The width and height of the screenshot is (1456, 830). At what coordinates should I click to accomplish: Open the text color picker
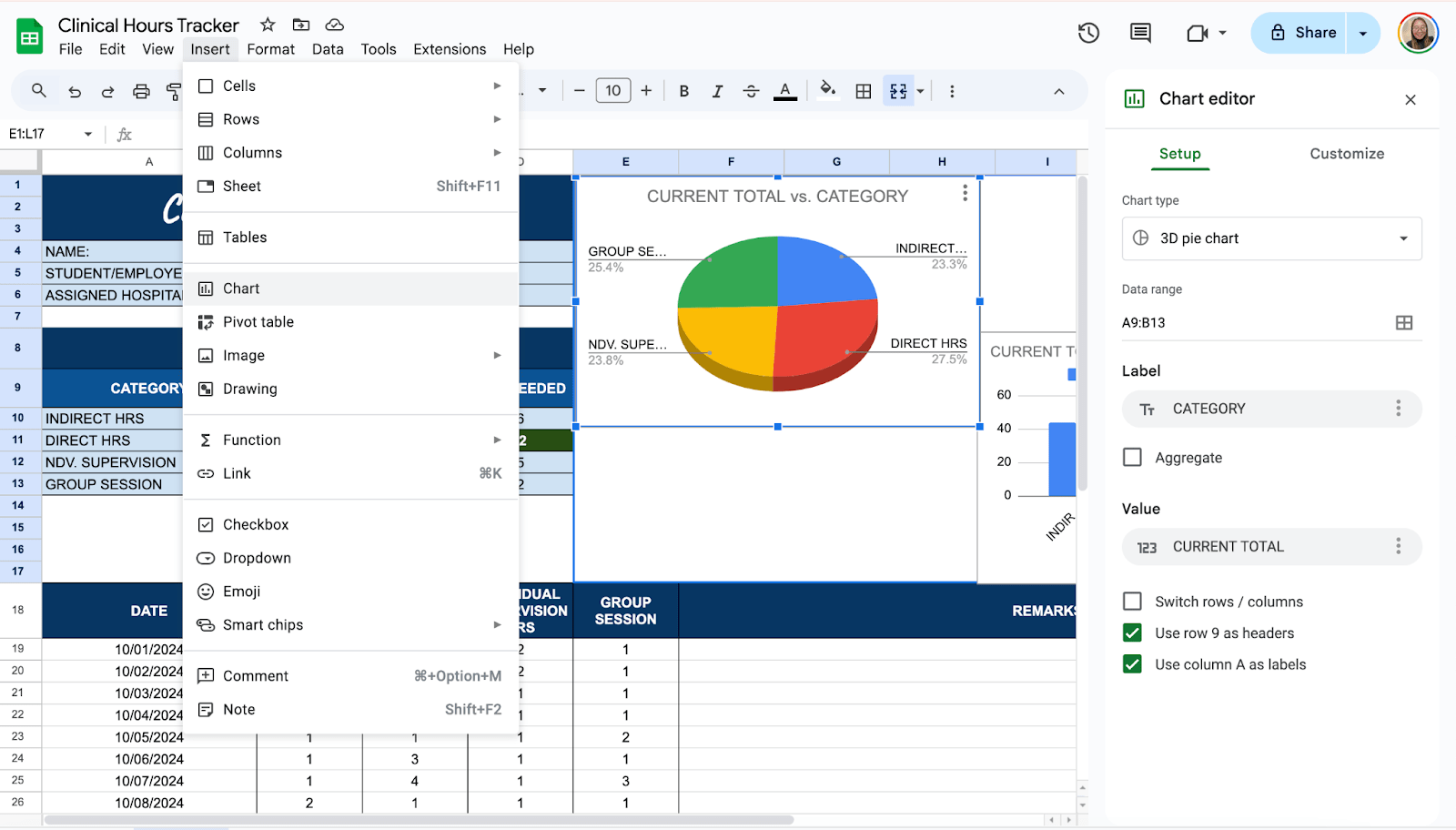pos(785,91)
